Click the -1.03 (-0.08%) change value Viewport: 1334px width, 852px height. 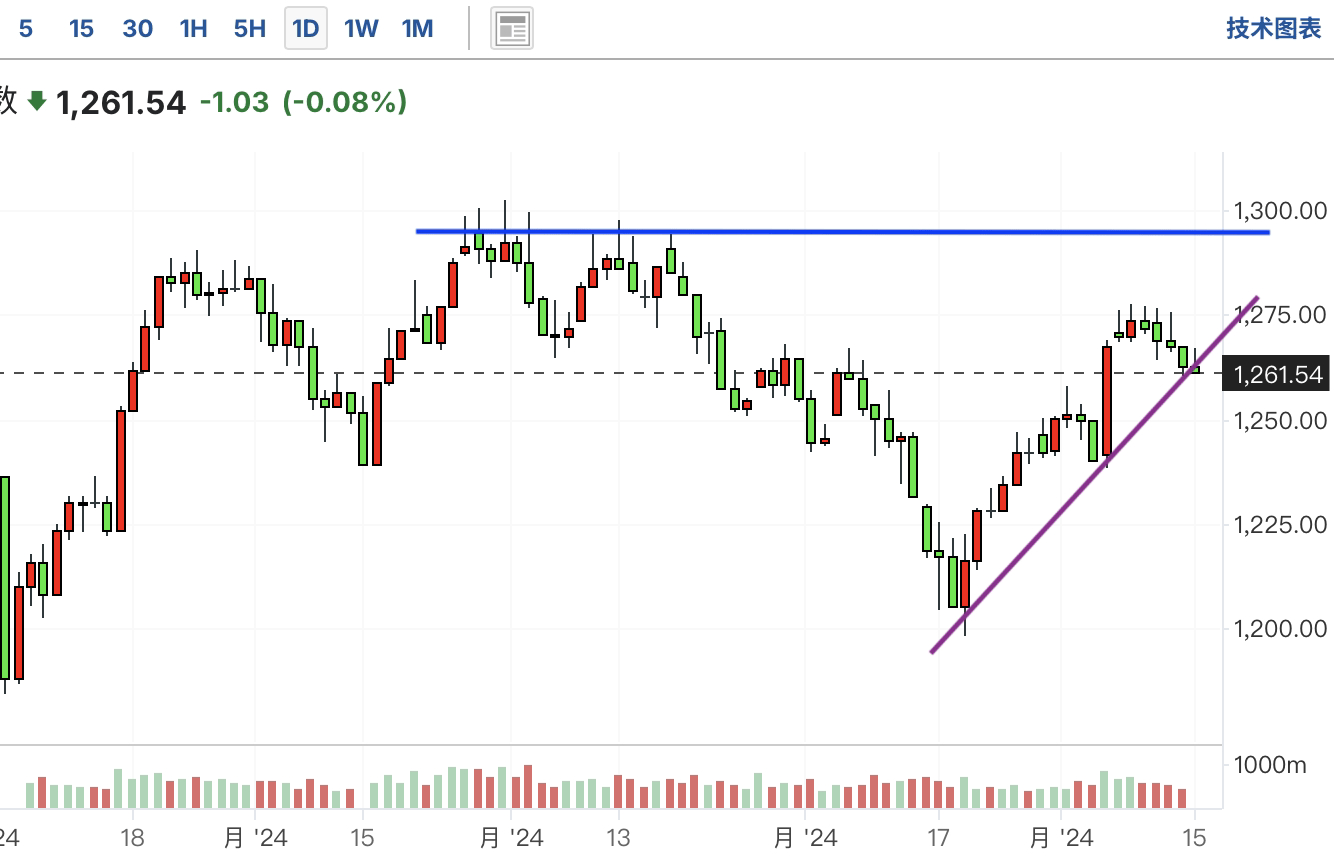tap(304, 101)
